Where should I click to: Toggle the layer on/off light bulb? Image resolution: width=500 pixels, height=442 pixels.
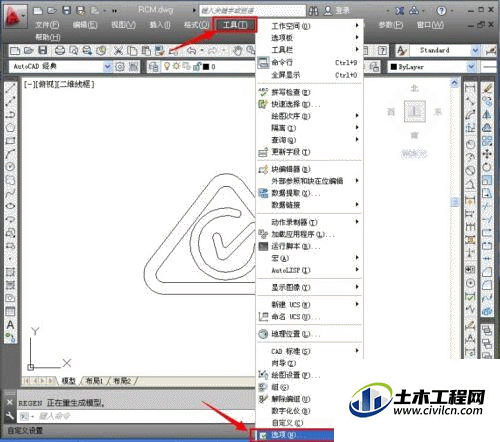[167, 66]
